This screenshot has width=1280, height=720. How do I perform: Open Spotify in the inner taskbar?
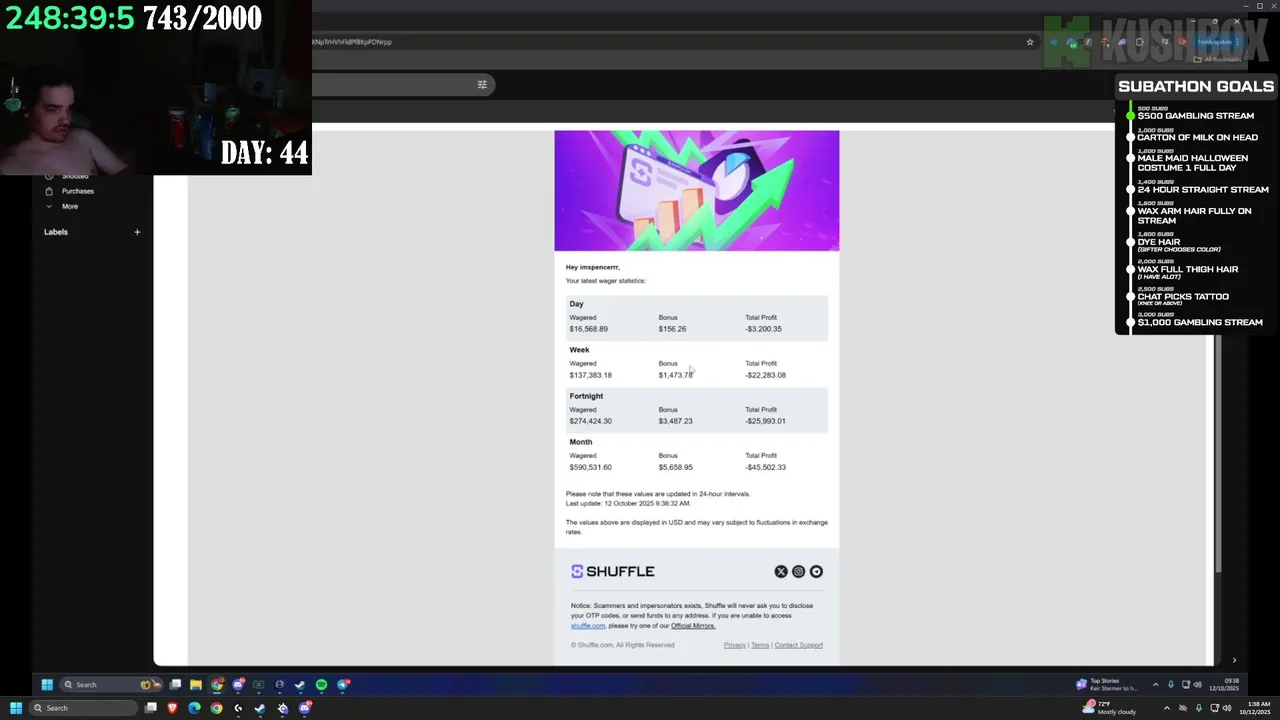coord(321,685)
